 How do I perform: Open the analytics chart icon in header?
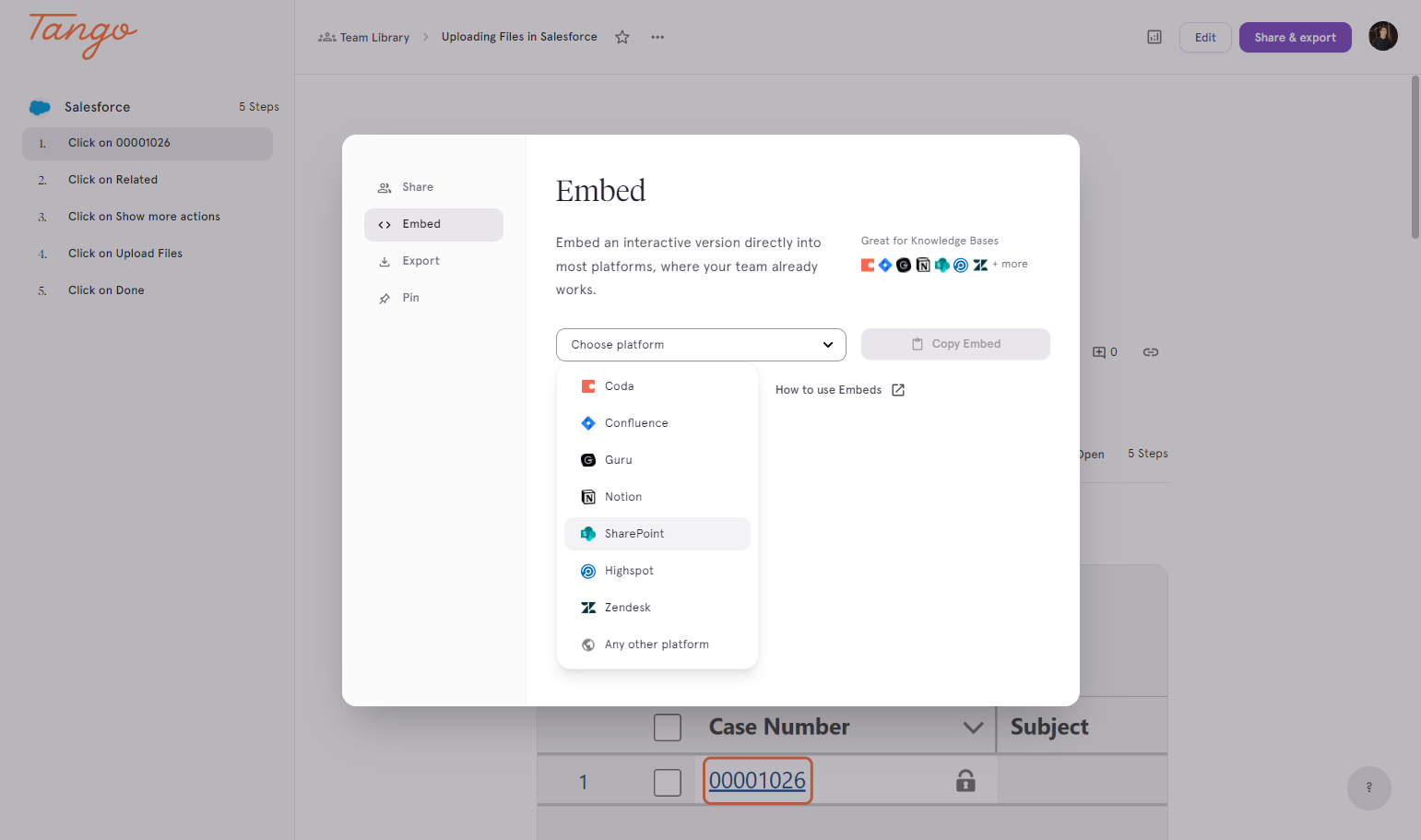pyautogui.click(x=1155, y=37)
